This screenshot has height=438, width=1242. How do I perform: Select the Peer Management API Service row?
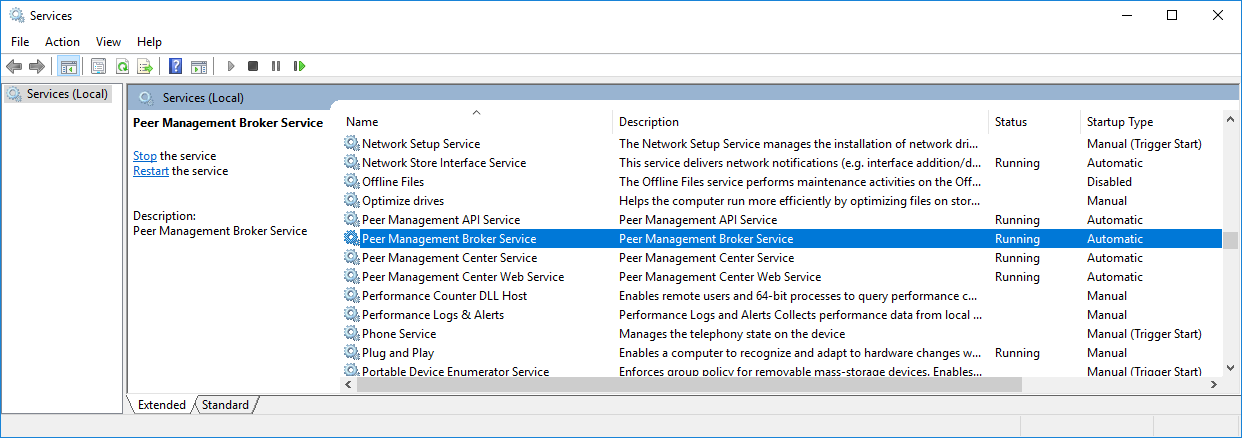point(440,220)
